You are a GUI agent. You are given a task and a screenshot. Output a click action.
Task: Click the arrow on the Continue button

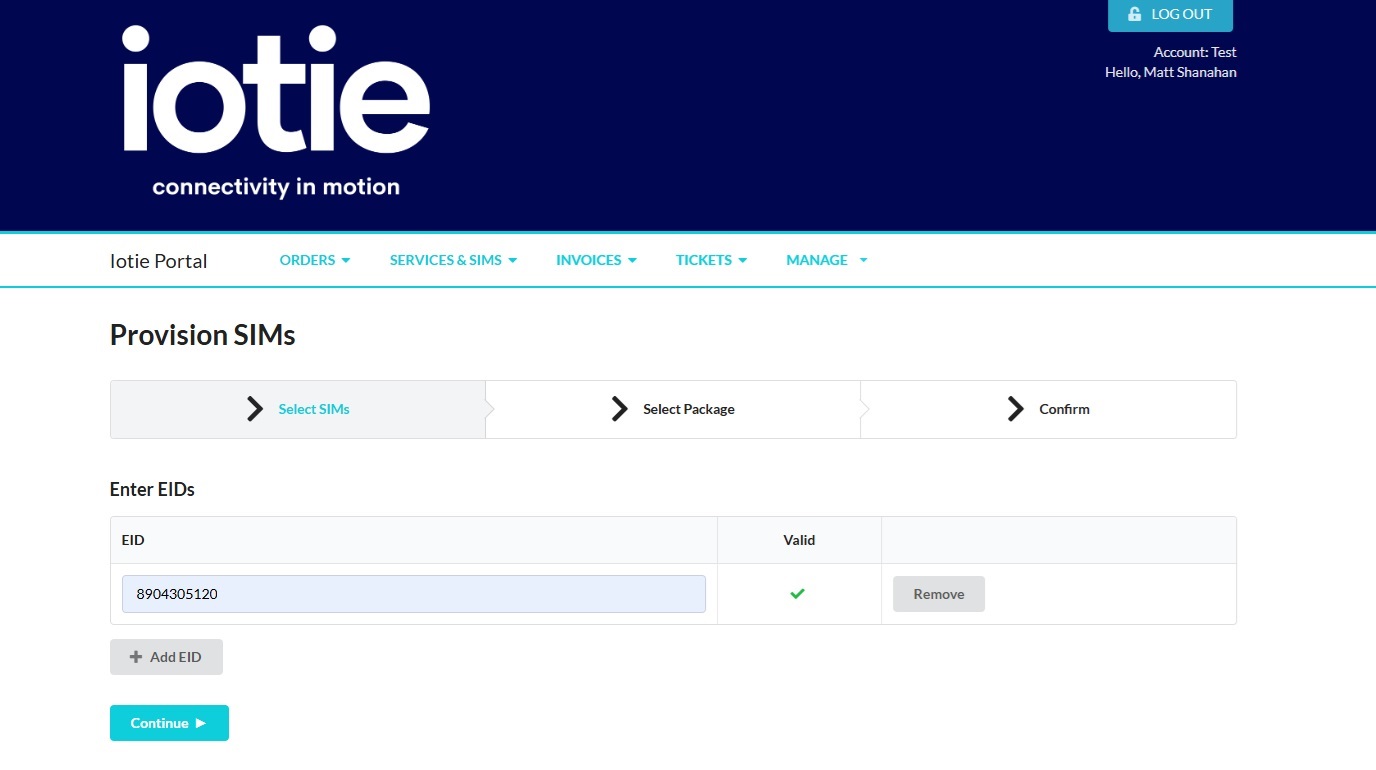pyautogui.click(x=201, y=723)
